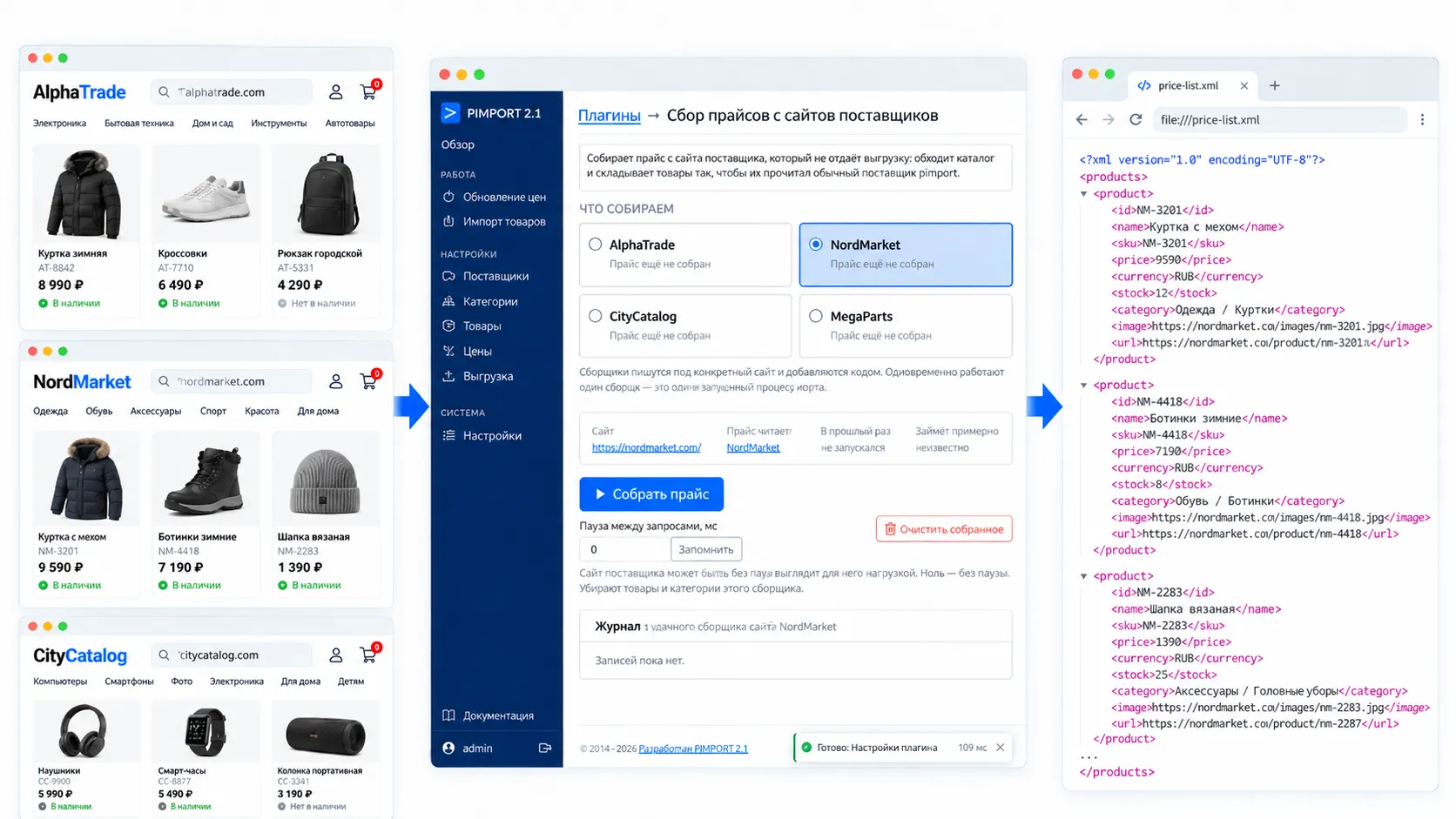Open the Ботинки зимние product image
The height and width of the screenshot is (819, 1456).
click(x=206, y=479)
